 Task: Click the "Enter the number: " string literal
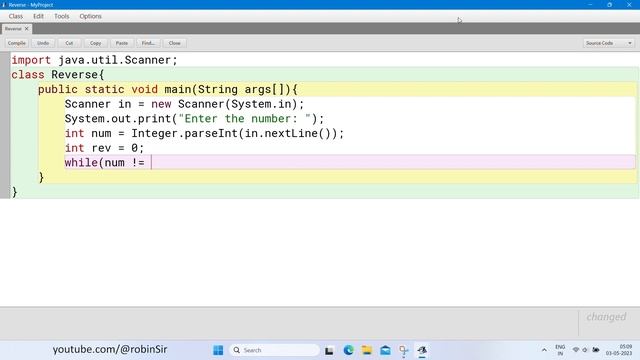pyautogui.click(x=244, y=119)
